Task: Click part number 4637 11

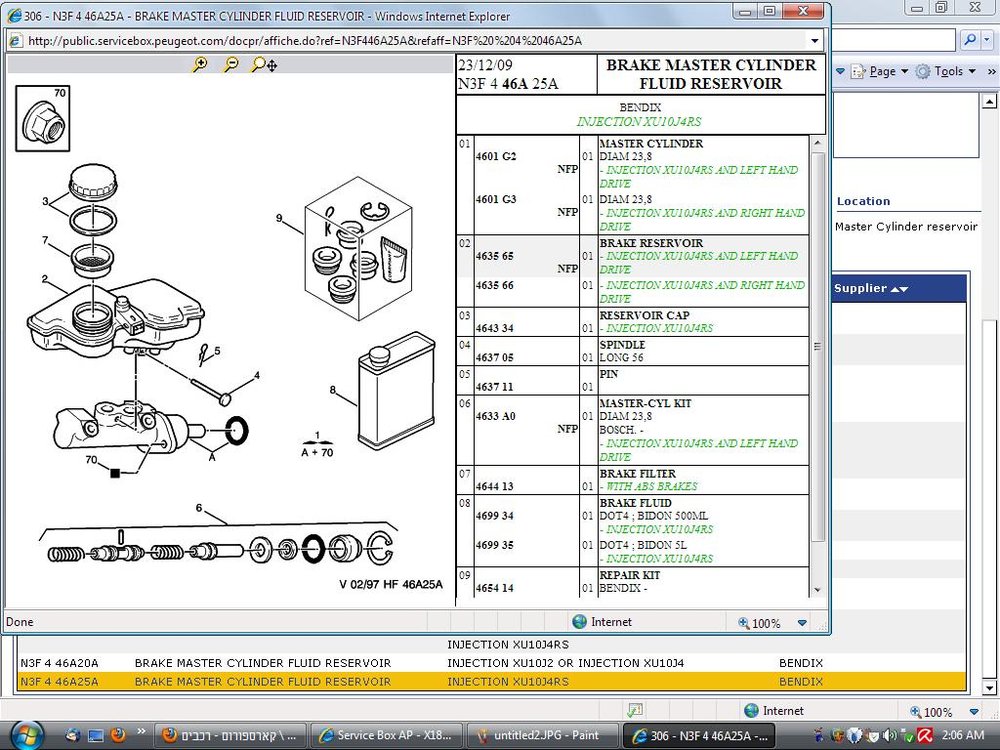Action: pos(494,386)
